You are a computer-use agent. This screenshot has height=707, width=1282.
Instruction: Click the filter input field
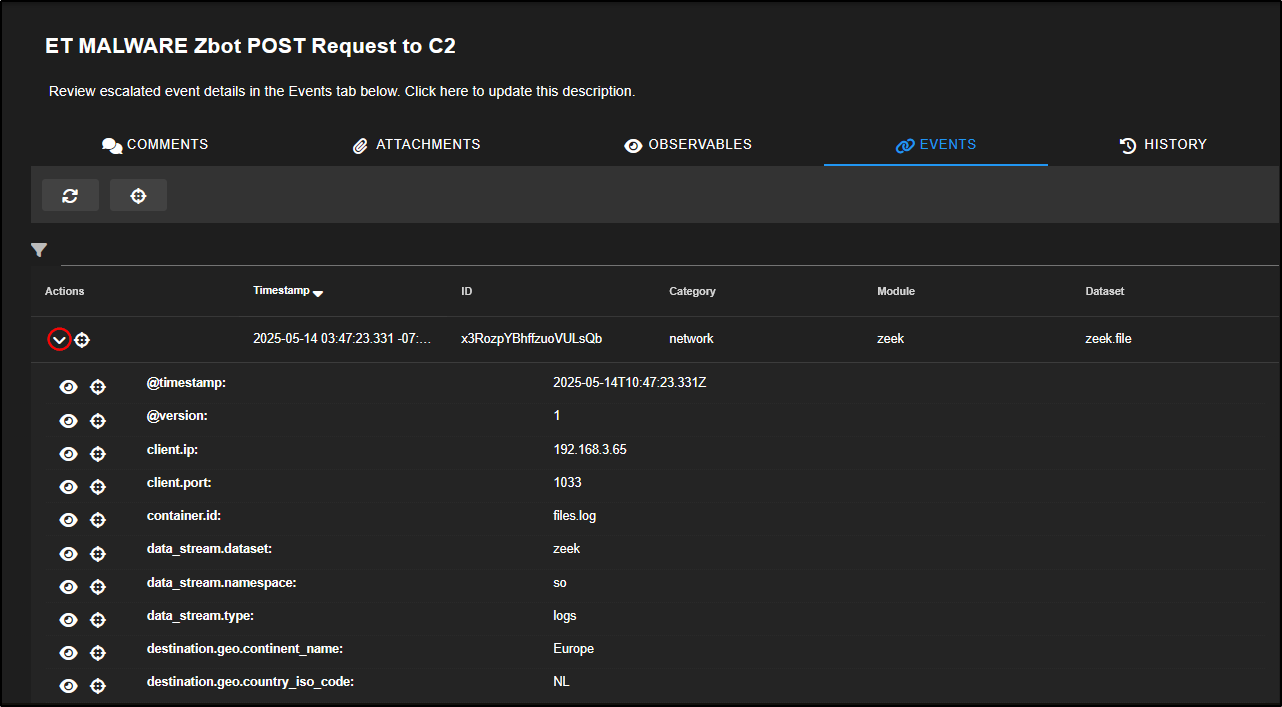[660, 252]
